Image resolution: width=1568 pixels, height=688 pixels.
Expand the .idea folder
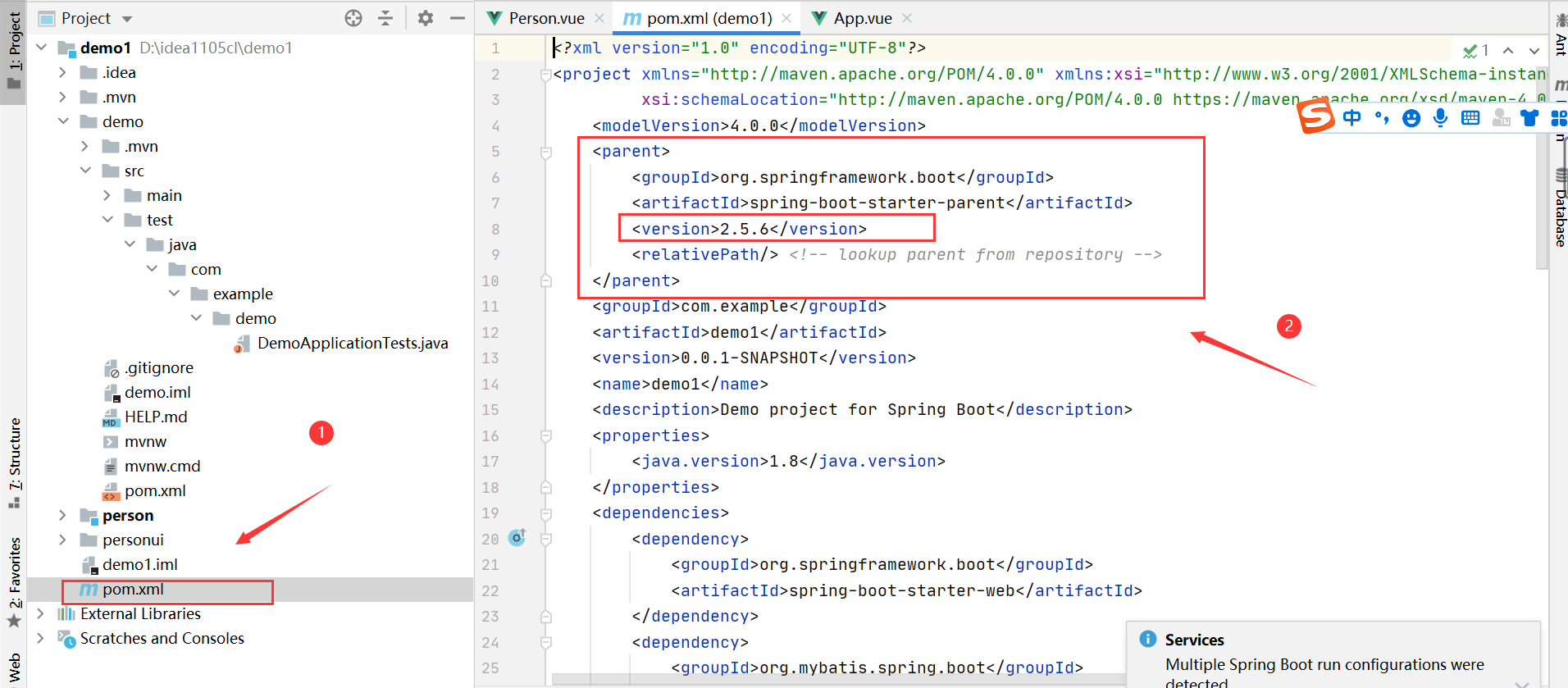click(63, 72)
